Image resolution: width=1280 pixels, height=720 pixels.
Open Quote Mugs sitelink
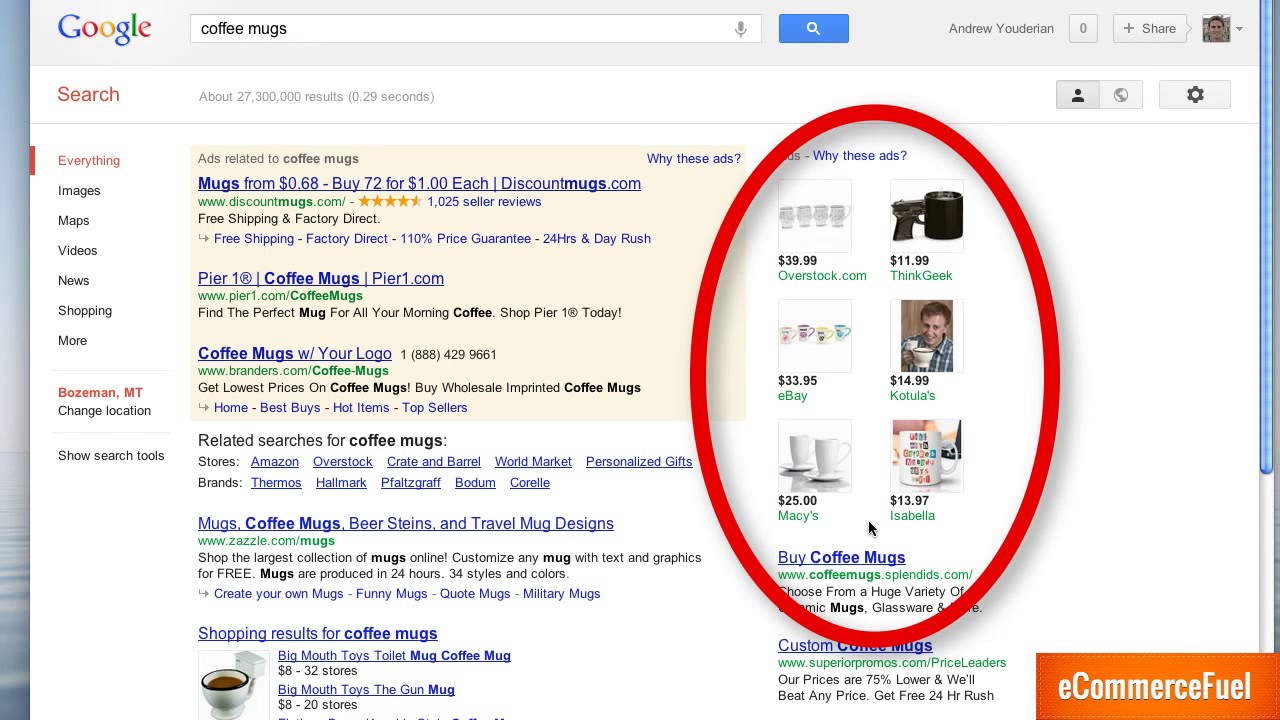(475, 593)
